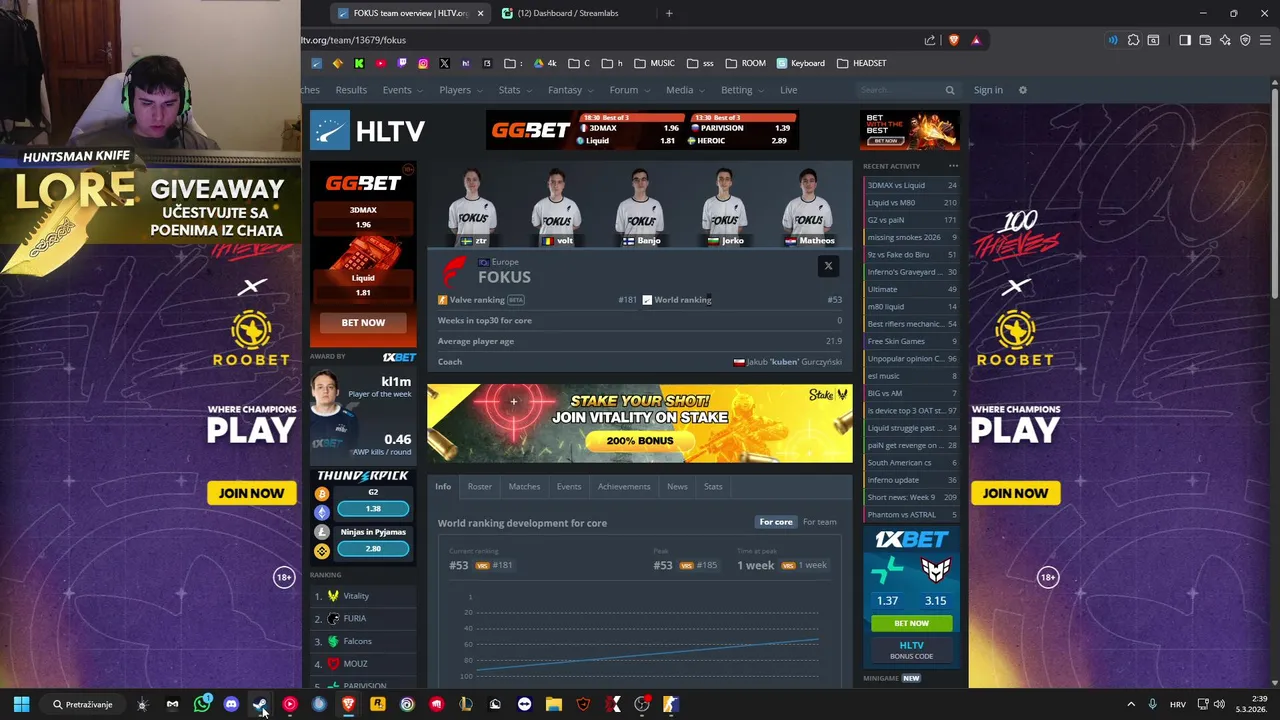Screen dimensions: 1280x720
Task: Click GG.BET 'BET NOW' button
Action: 363,323
